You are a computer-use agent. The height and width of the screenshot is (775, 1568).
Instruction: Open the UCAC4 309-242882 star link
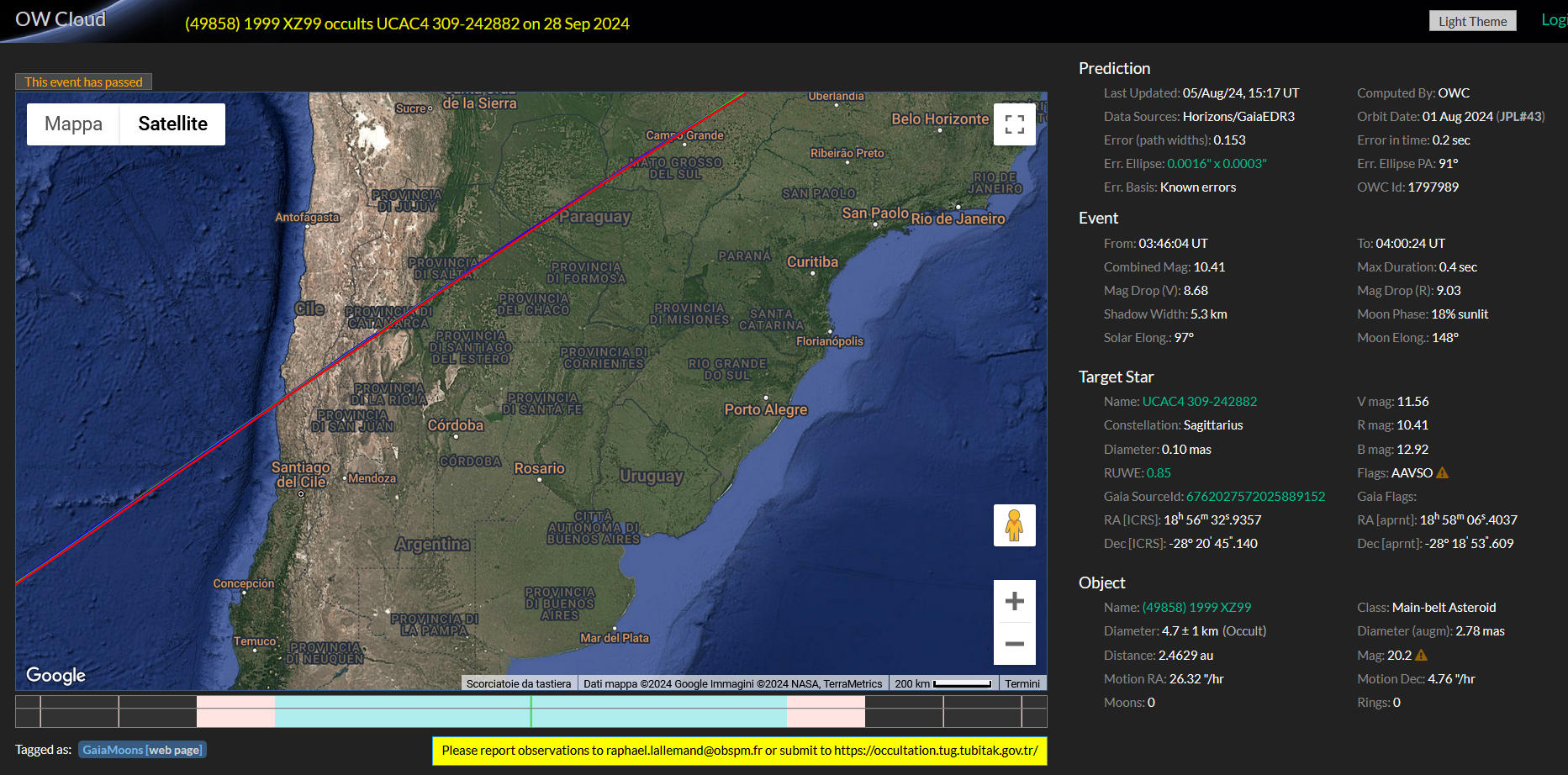point(1199,402)
